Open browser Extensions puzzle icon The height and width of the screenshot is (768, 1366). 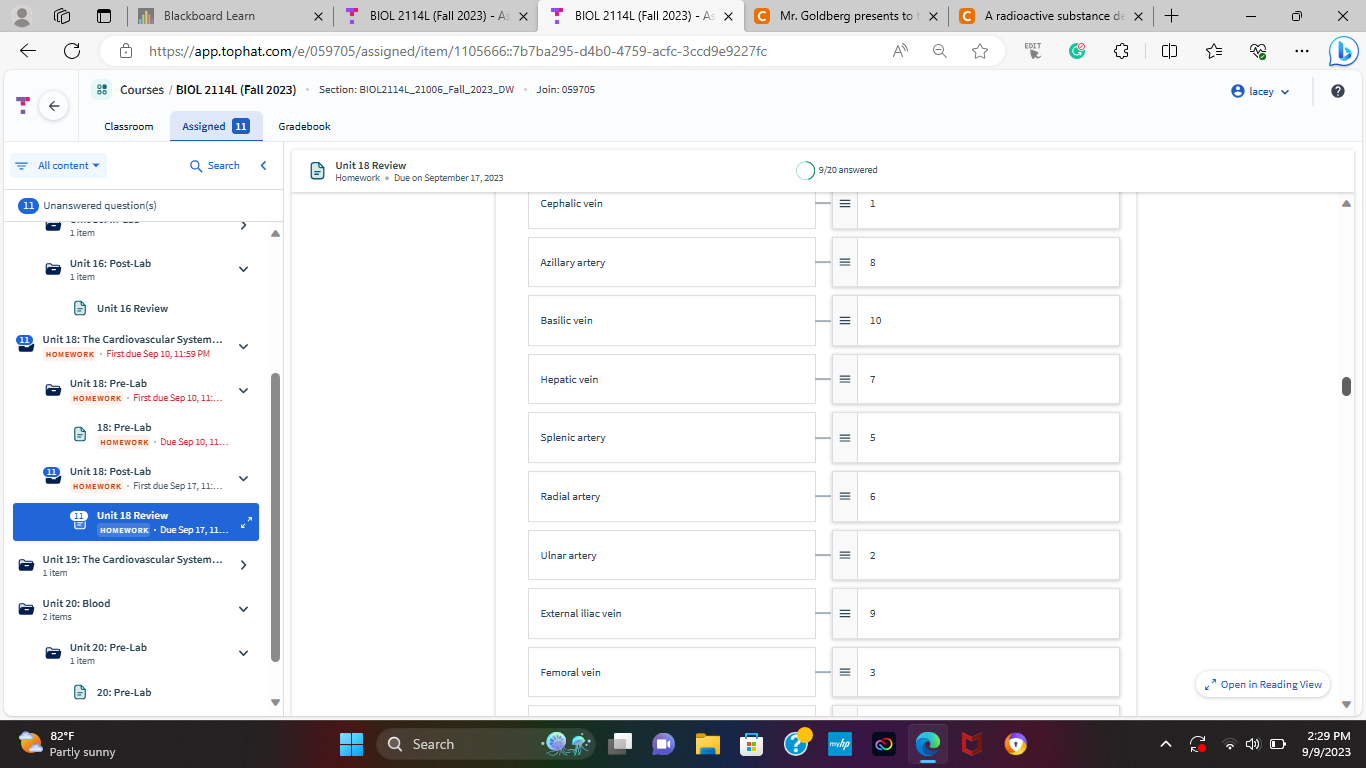[x=1121, y=51]
